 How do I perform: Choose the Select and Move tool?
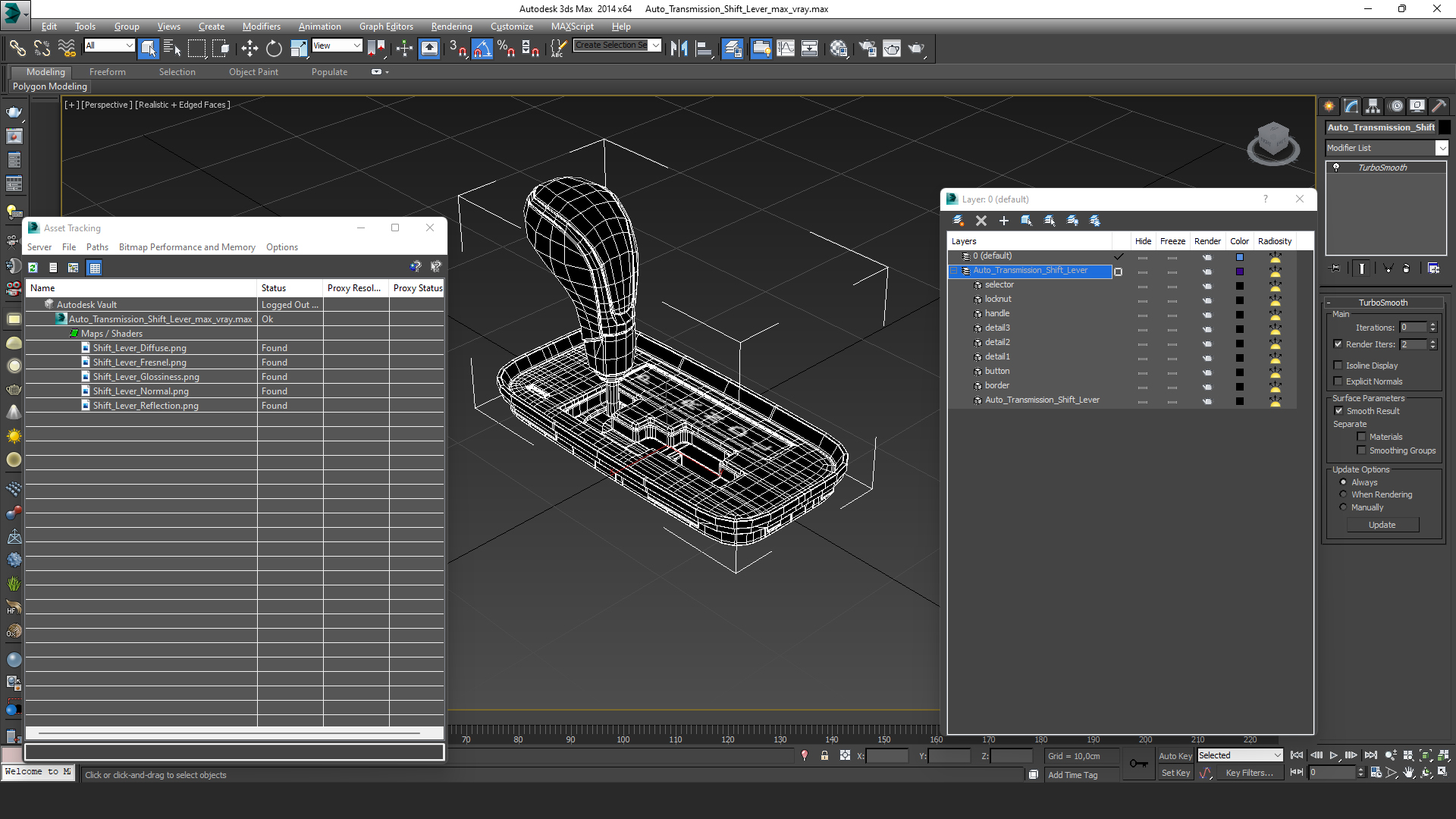pyautogui.click(x=249, y=49)
